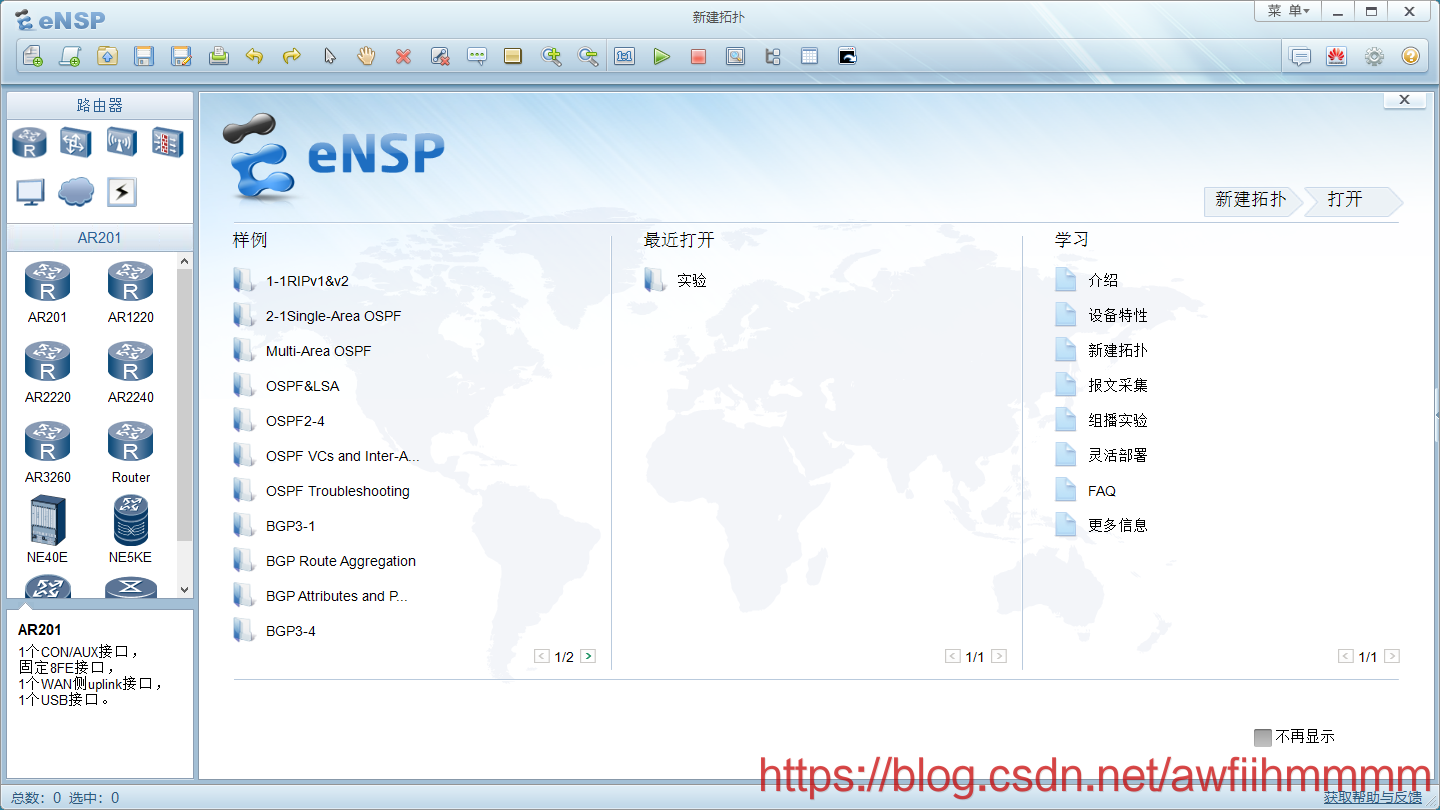Pick the AR201 router device
Image resolution: width=1440 pixels, height=810 pixels.
(48, 292)
